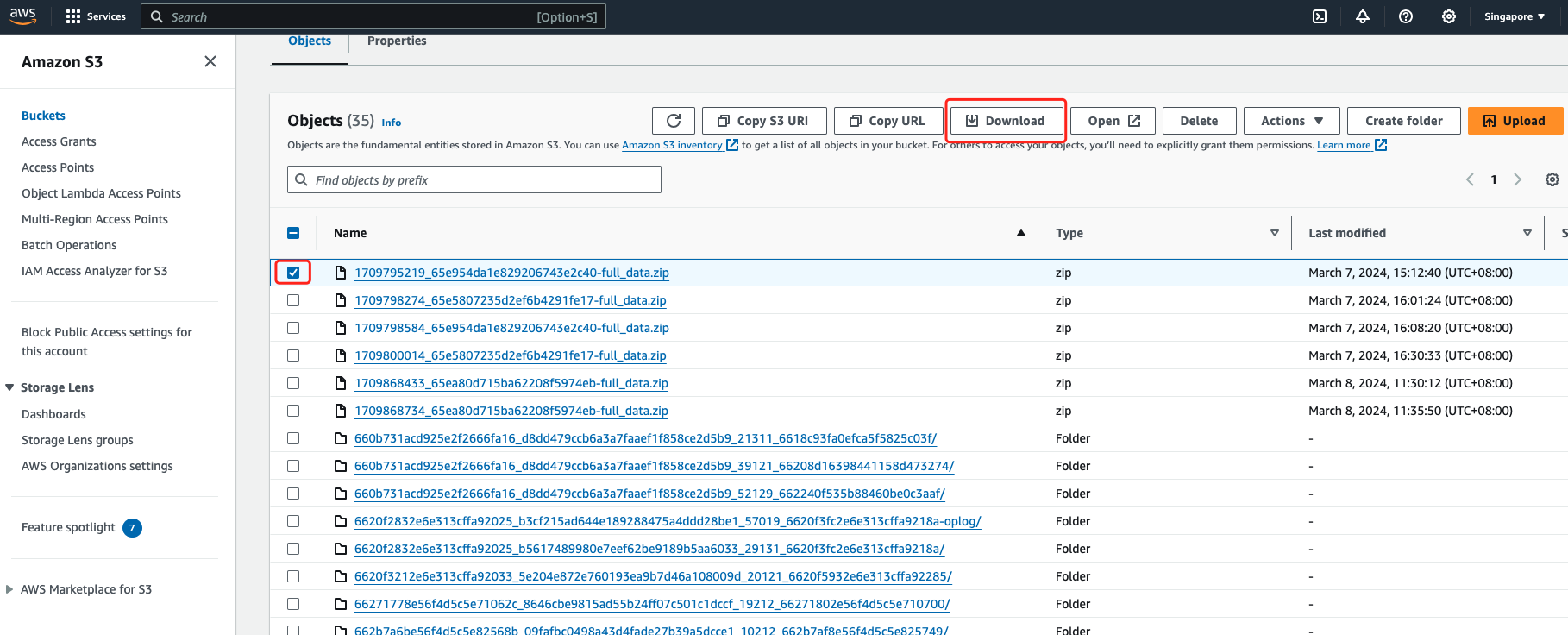Go to previous page of objects

(x=1470, y=179)
